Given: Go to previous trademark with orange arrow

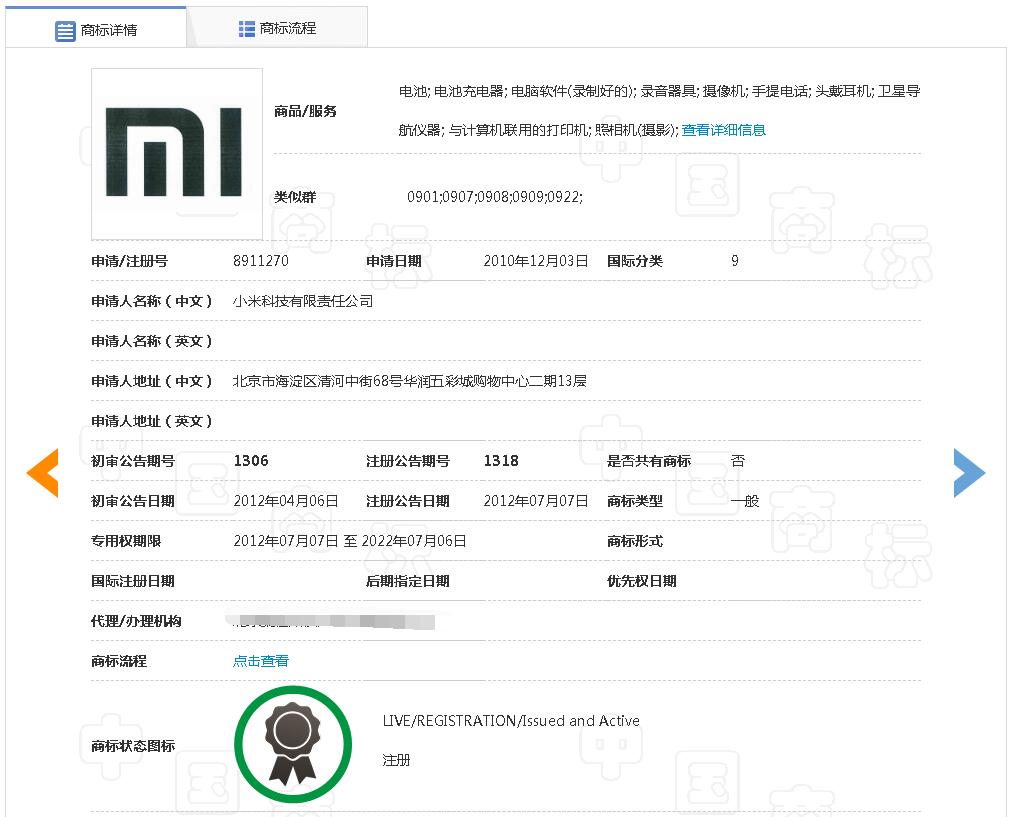Looking at the screenshot, I should (43, 473).
